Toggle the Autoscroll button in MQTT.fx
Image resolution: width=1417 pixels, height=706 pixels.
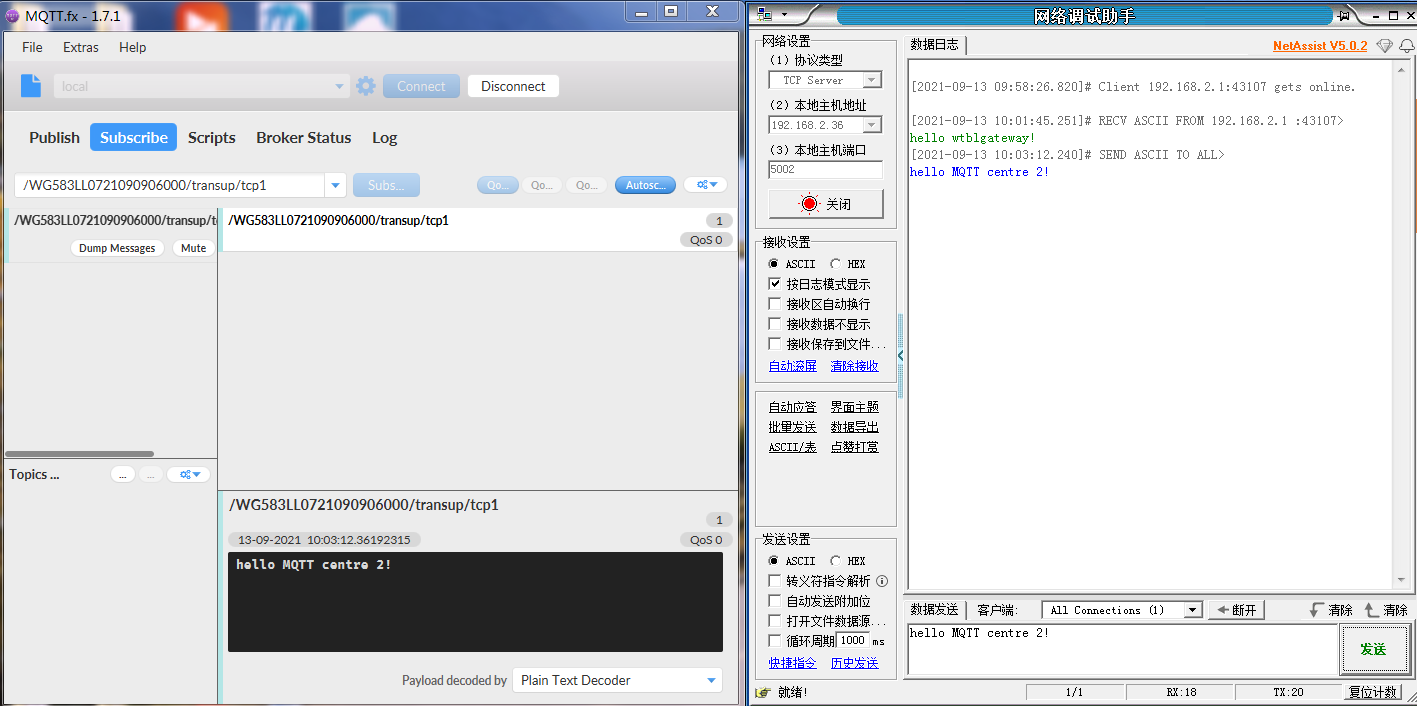tap(645, 185)
